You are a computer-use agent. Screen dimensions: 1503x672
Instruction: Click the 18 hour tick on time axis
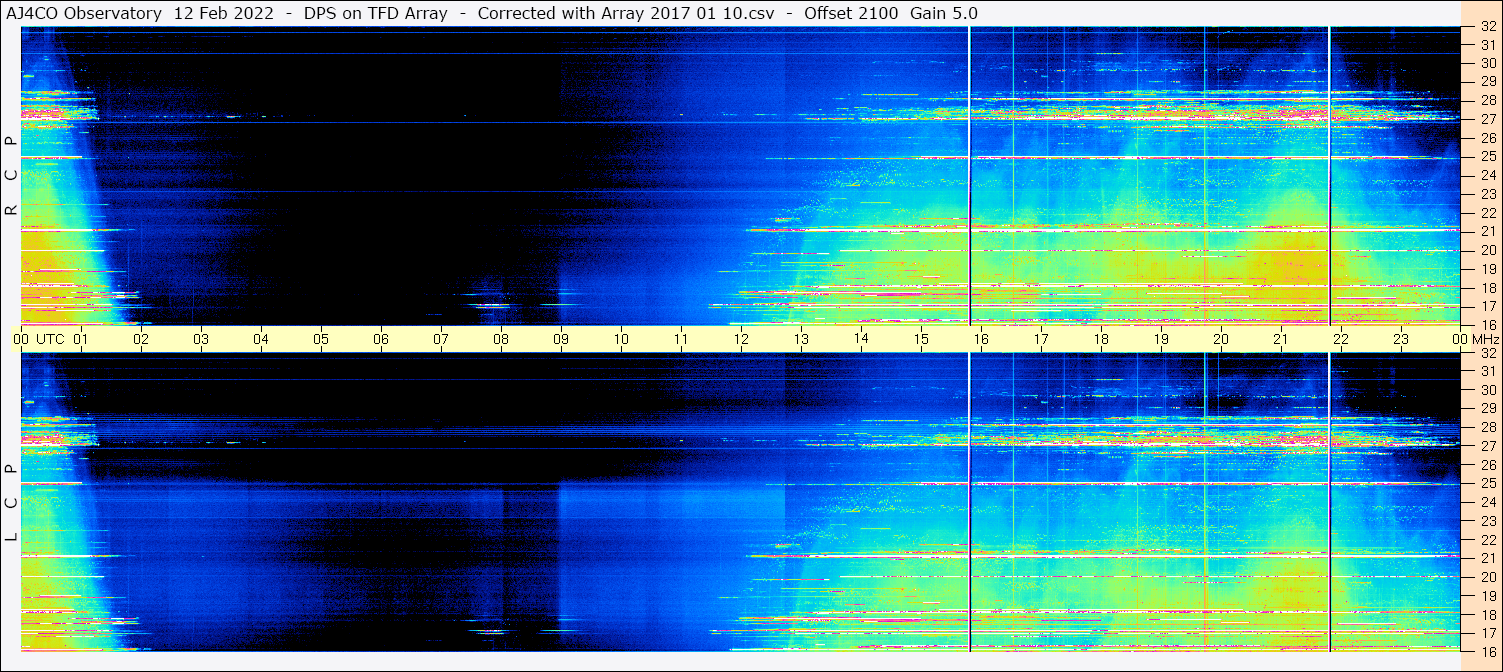tap(1101, 339)
